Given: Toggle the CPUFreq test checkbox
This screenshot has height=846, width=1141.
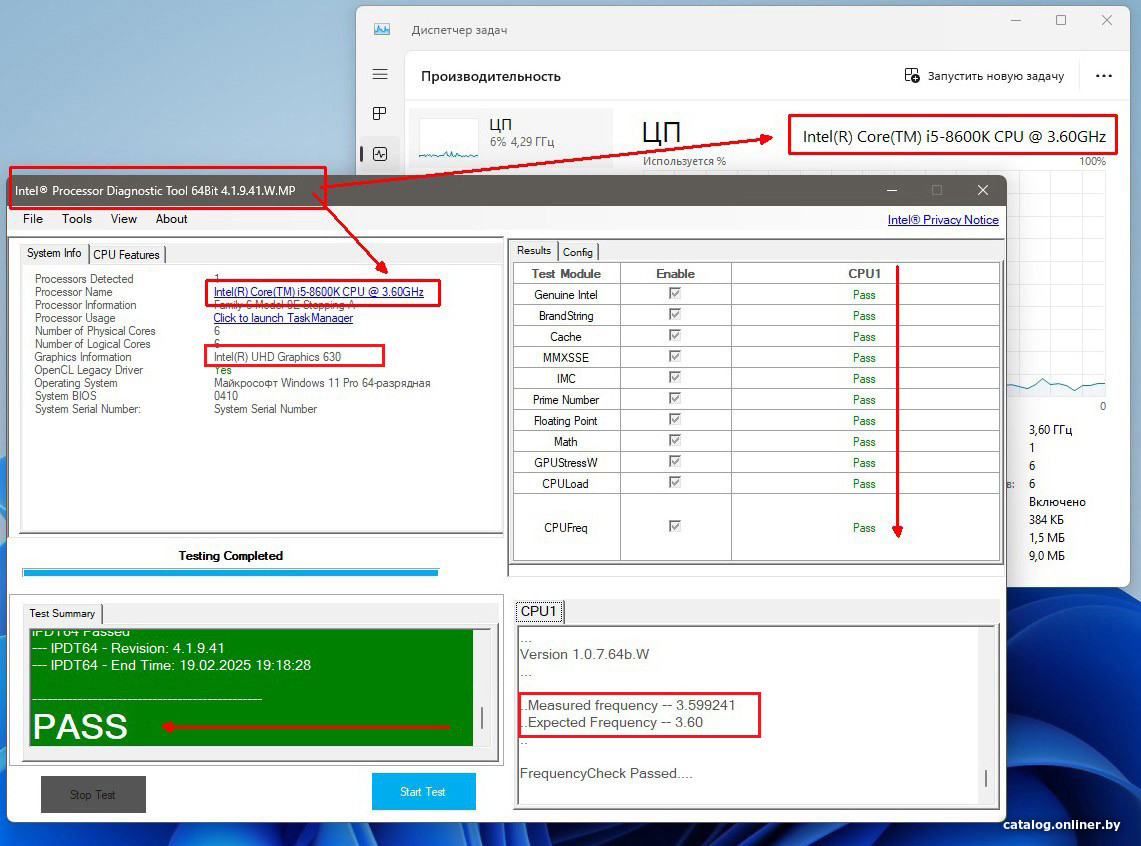Looking at the screenshot, I should coord(675,526).
